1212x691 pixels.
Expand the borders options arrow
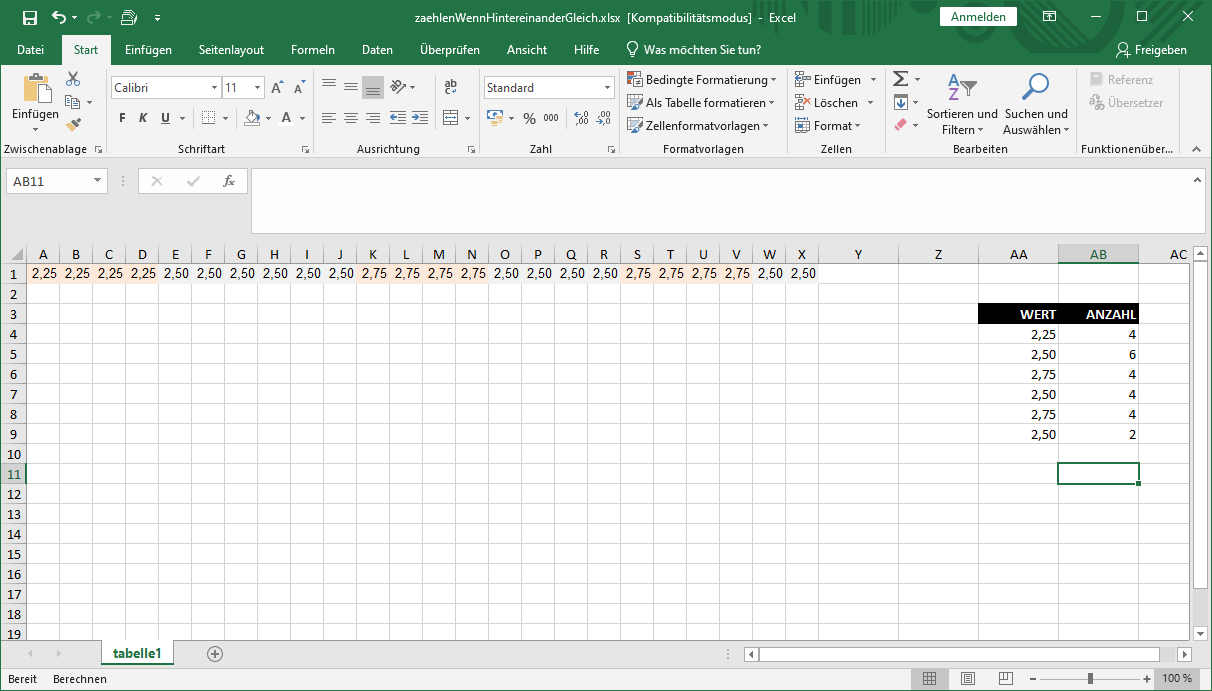tap(224, 118)
